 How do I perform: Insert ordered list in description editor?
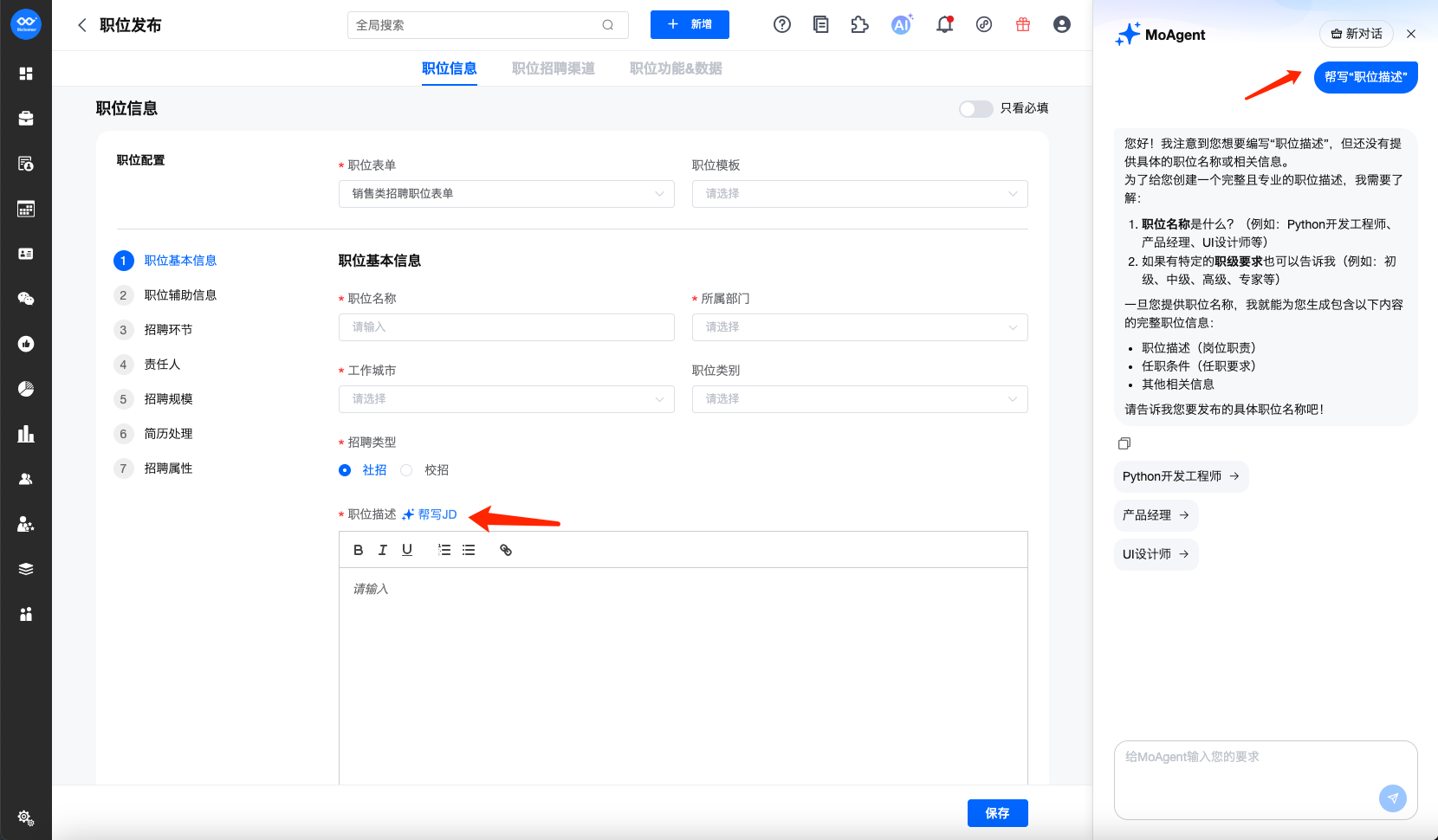(444, 550)
